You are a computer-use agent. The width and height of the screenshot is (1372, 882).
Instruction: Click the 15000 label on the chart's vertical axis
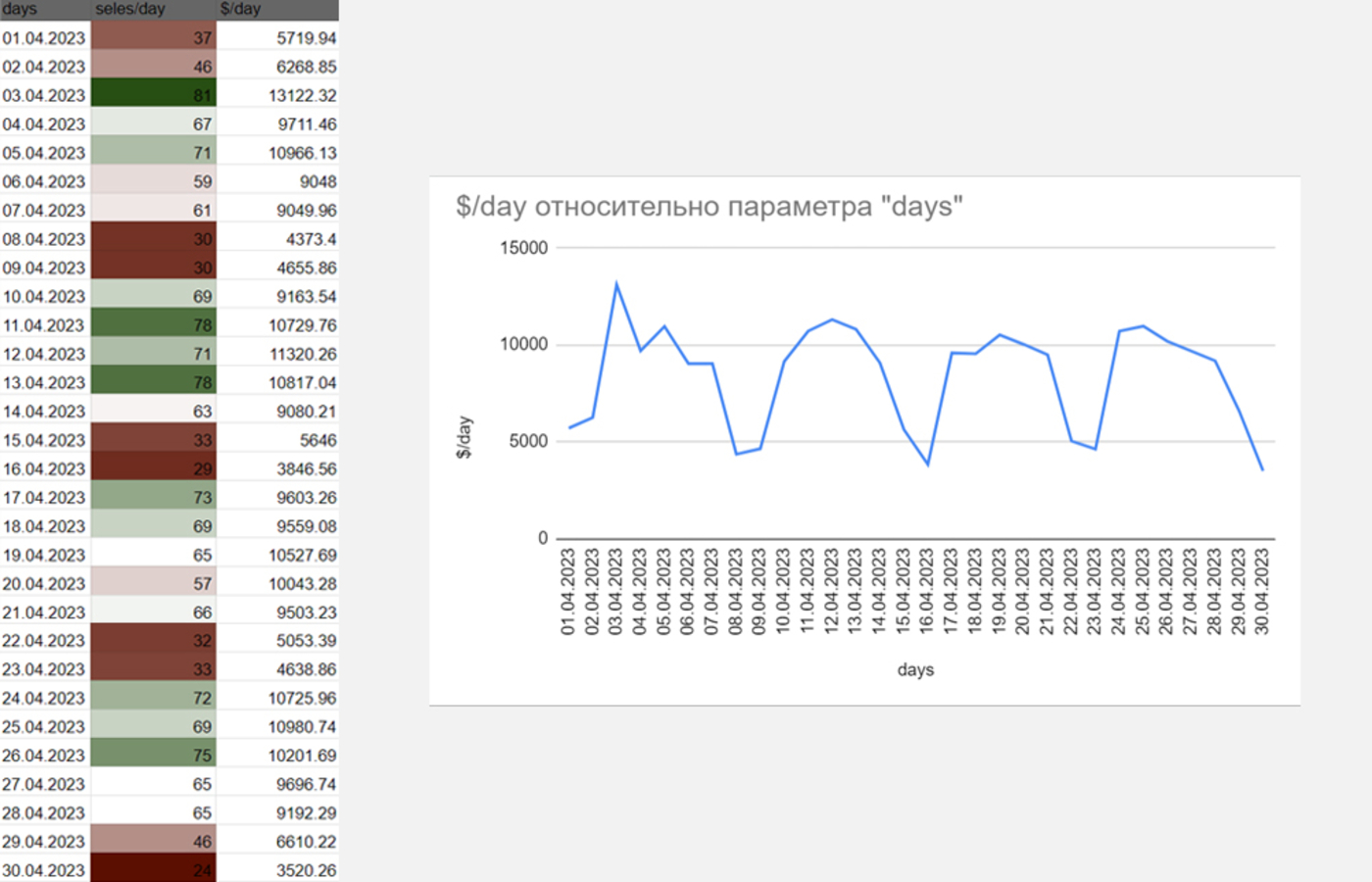point(523,248)
